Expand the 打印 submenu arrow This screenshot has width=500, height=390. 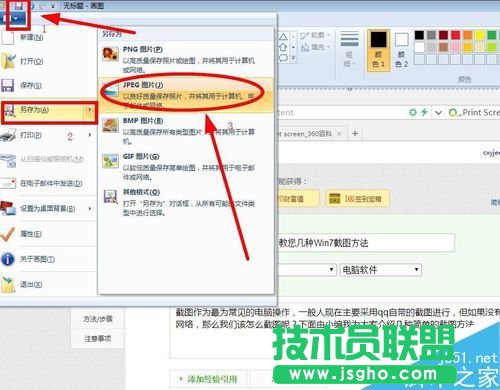[x=89, y=135]
